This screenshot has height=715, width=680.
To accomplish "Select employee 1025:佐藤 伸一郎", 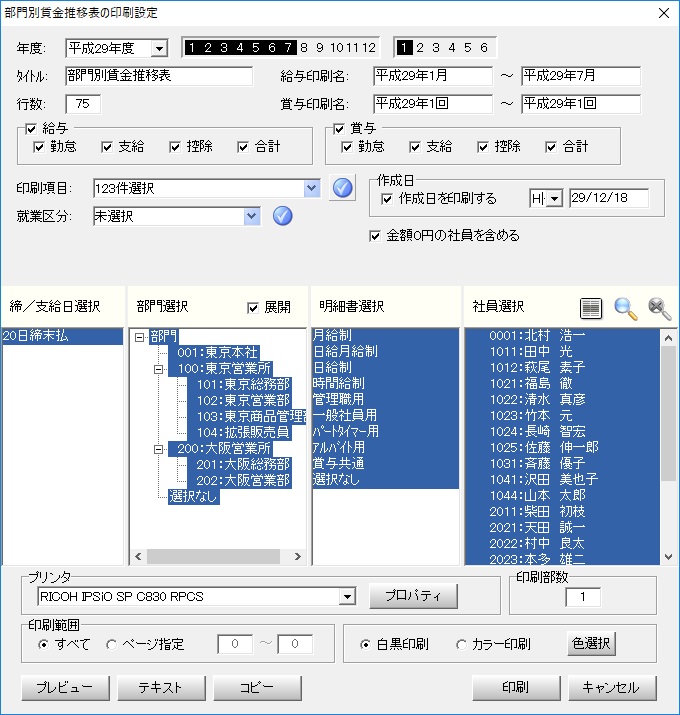I will click(x=562, y=448).
